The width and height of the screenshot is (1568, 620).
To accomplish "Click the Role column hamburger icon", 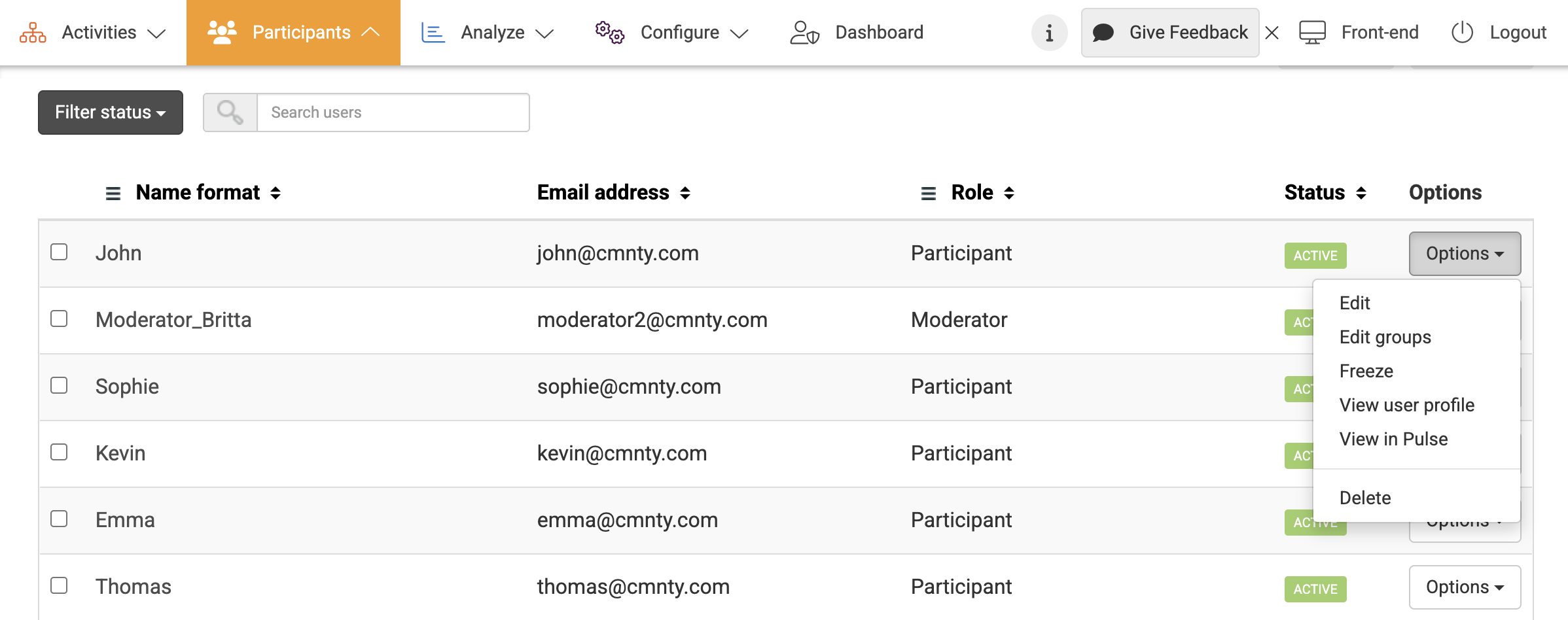I will pos(928,194).
